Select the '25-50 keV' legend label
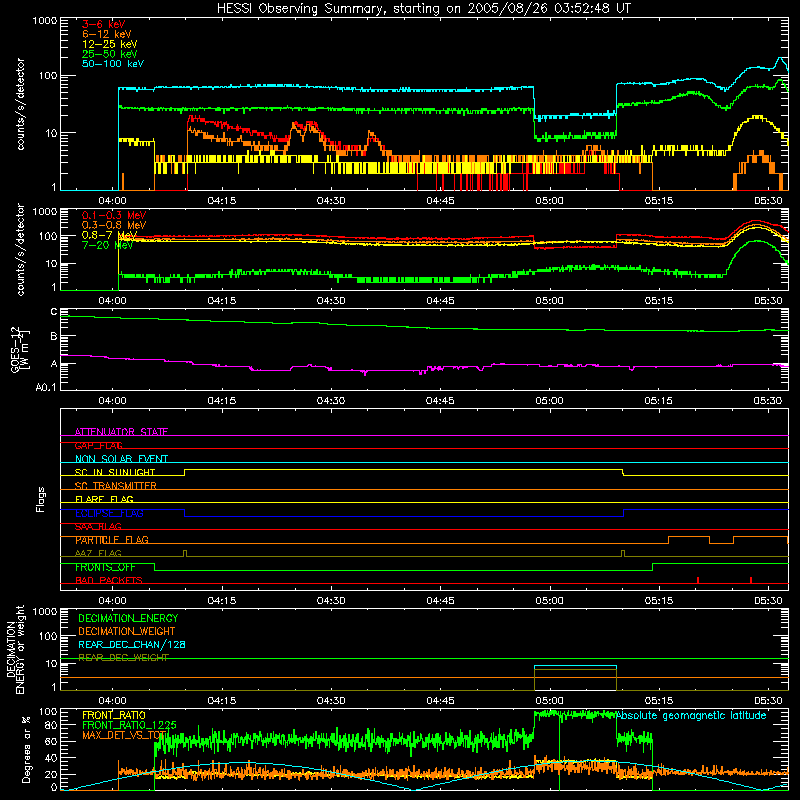Viewport: 800px width, 800px height. pyautogui.click(x=109, y=54)
